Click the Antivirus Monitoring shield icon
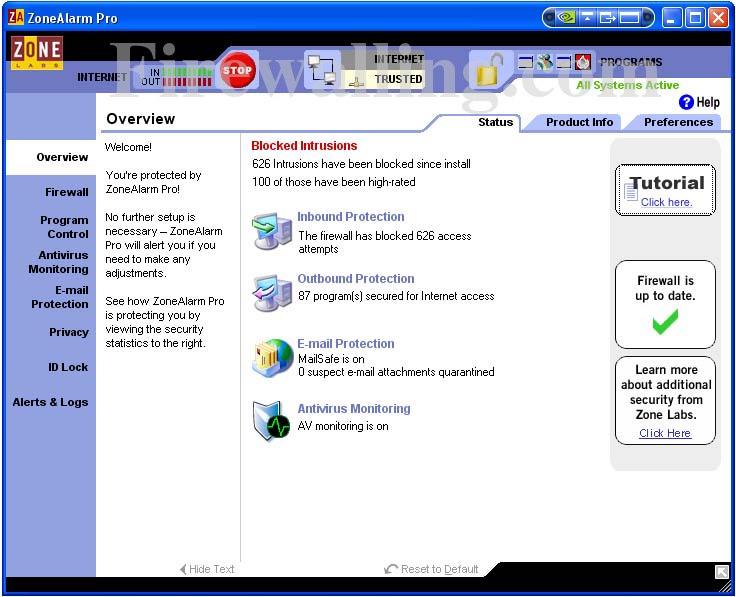This screenshot has height=597, width=736. click(x=271, y=420)
